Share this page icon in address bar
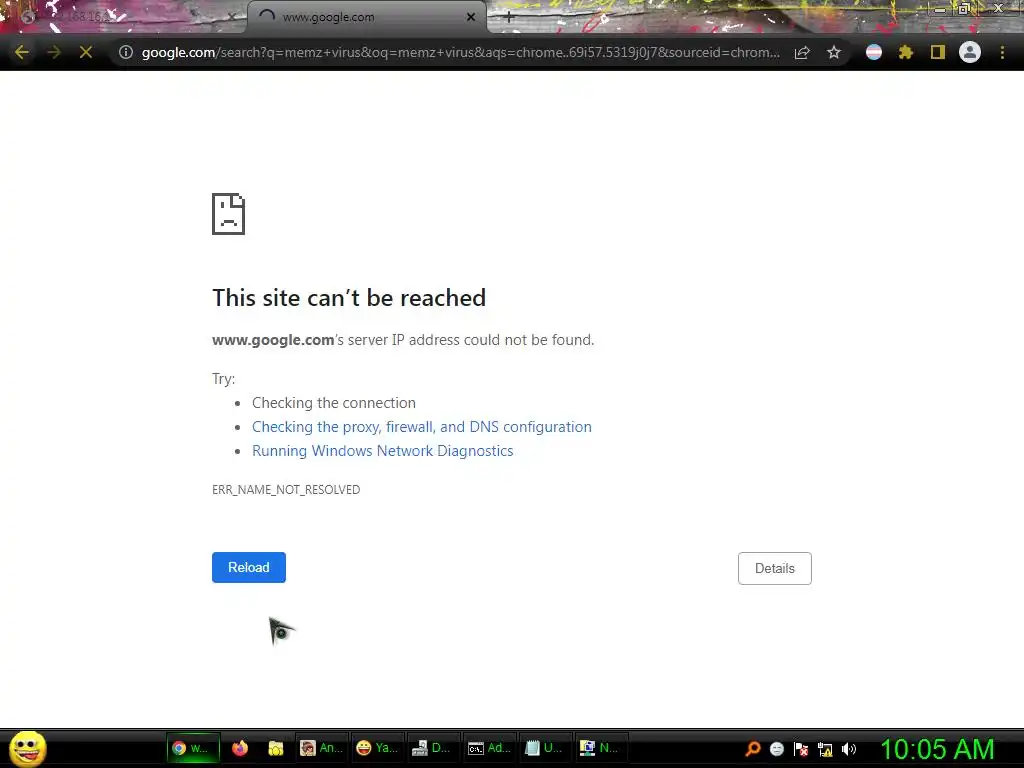Viewport: 1024px width, 768px height. (802, 52)
